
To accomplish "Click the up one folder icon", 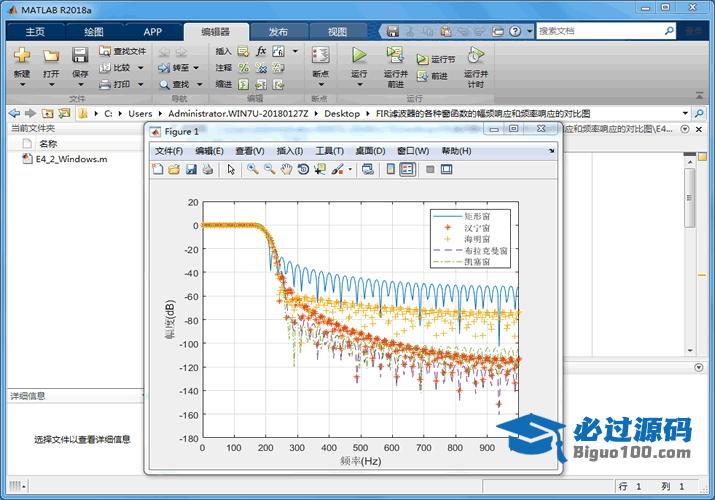I will [47, 113].
